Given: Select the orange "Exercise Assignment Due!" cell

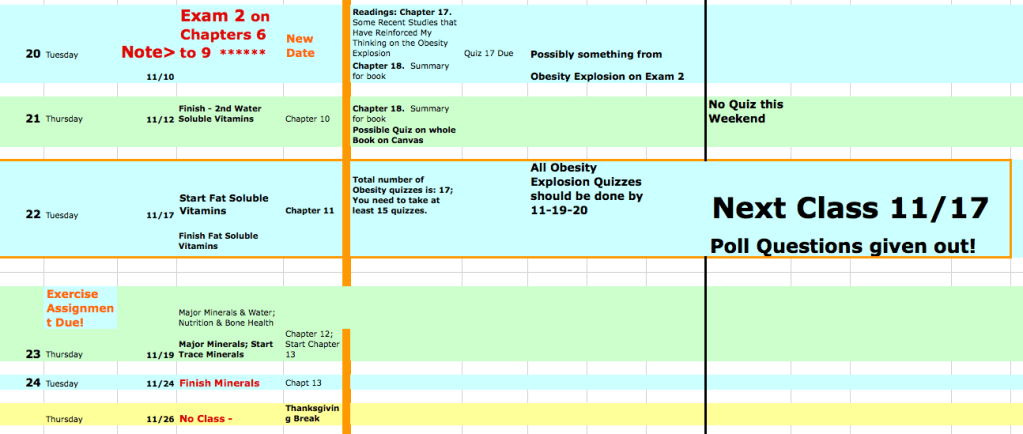Looking at the screenshot, I should [81, 315].
